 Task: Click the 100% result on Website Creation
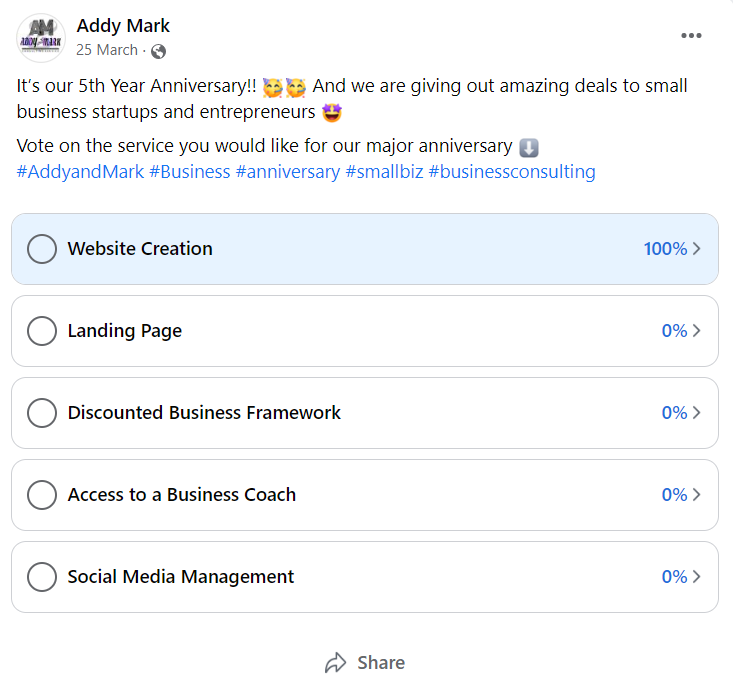click(x=665, y=249)
